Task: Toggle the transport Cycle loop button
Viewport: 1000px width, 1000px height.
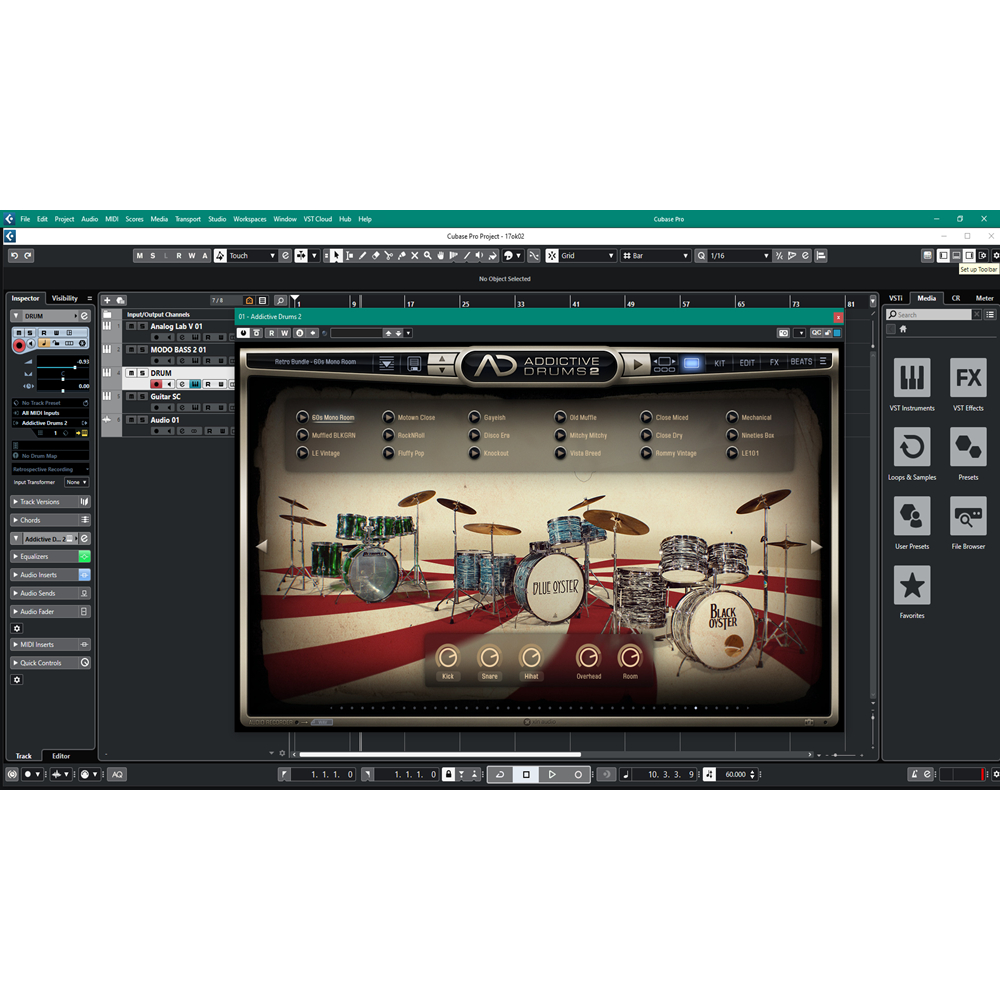Action: pyautogui.click(x=501, y=774)
